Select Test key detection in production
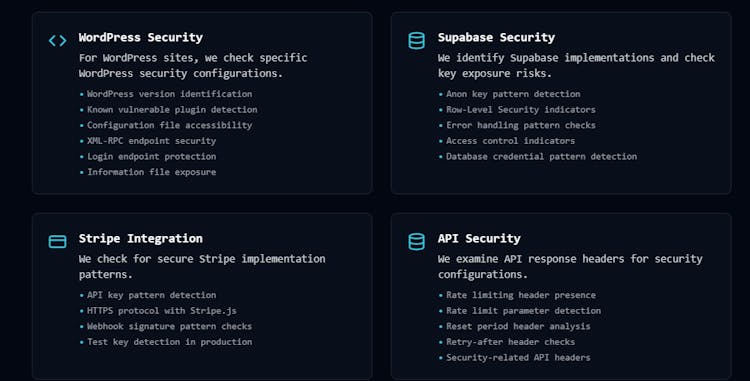 [169, 342]
